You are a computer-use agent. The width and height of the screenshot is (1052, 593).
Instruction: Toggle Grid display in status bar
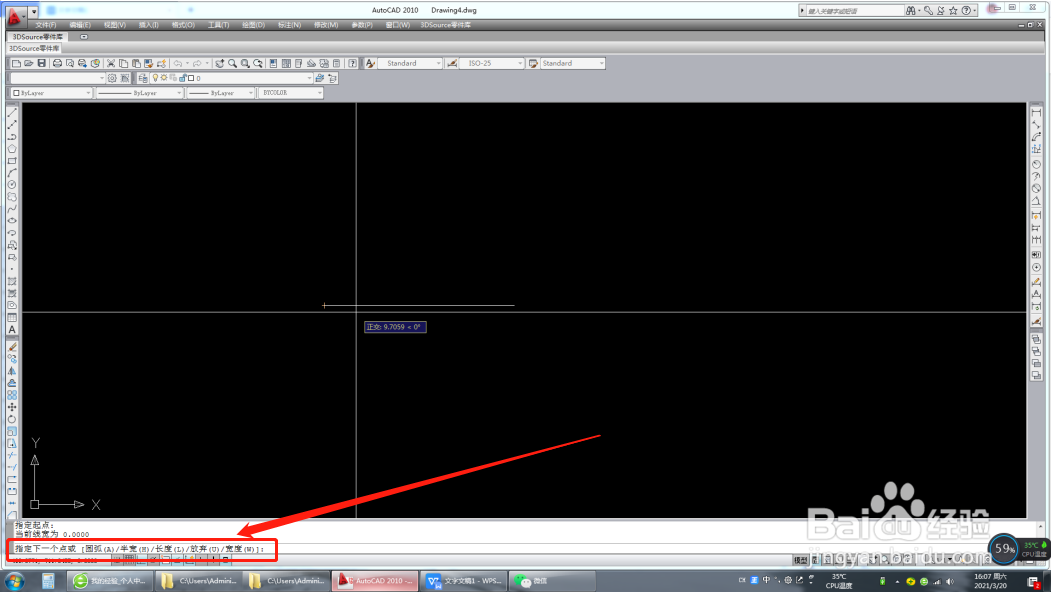point(129,559)
